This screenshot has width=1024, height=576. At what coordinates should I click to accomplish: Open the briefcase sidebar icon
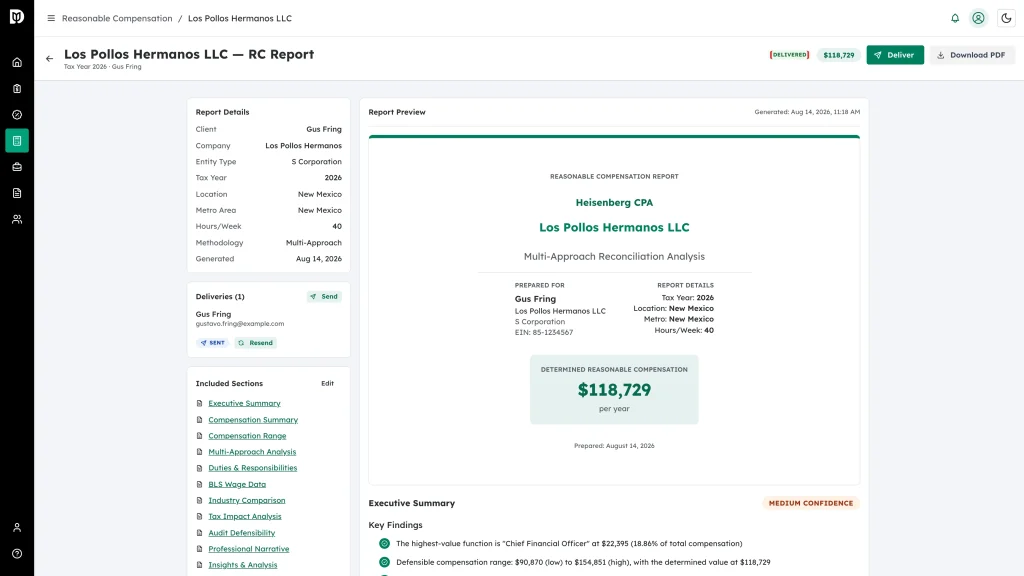point(17,167)
